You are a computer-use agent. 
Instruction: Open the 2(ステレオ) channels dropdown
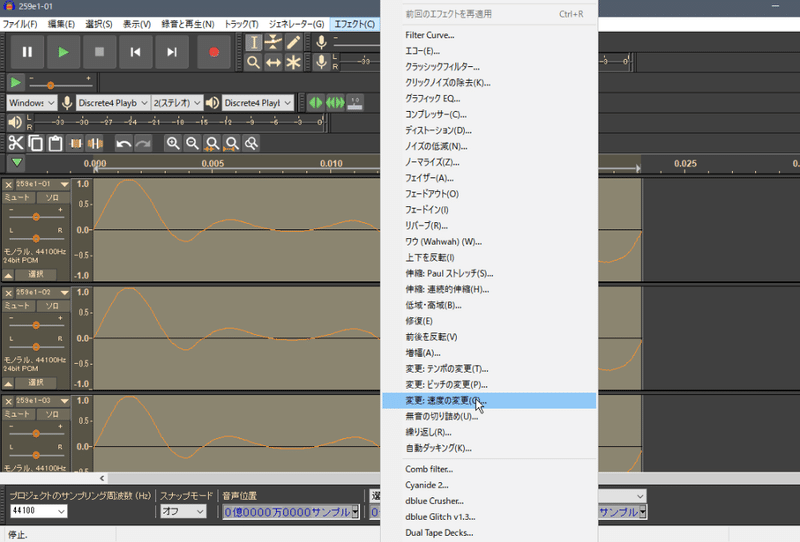pyautogui.click(x=177, y=103)
